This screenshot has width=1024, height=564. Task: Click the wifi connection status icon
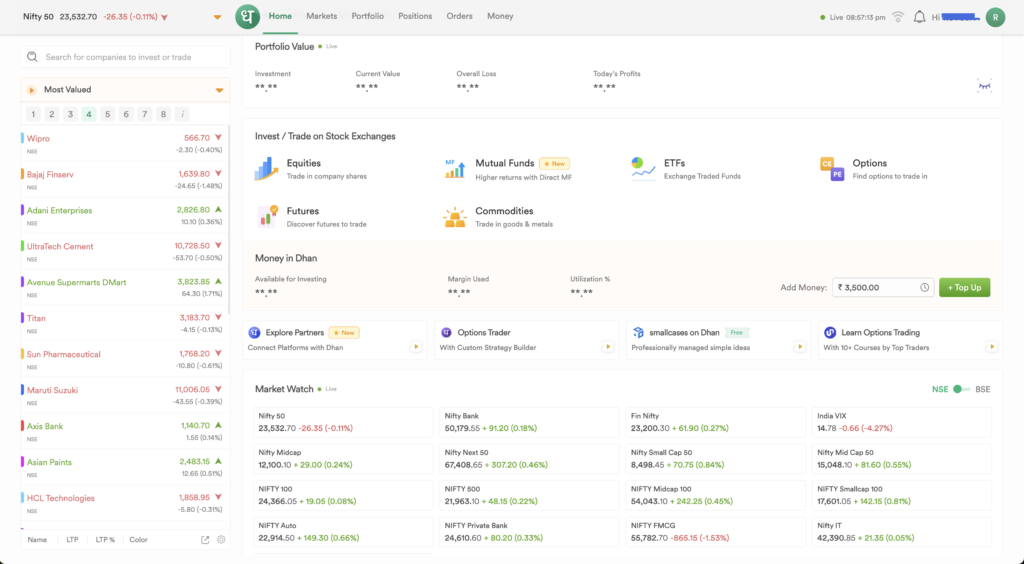tap(898, 17)
